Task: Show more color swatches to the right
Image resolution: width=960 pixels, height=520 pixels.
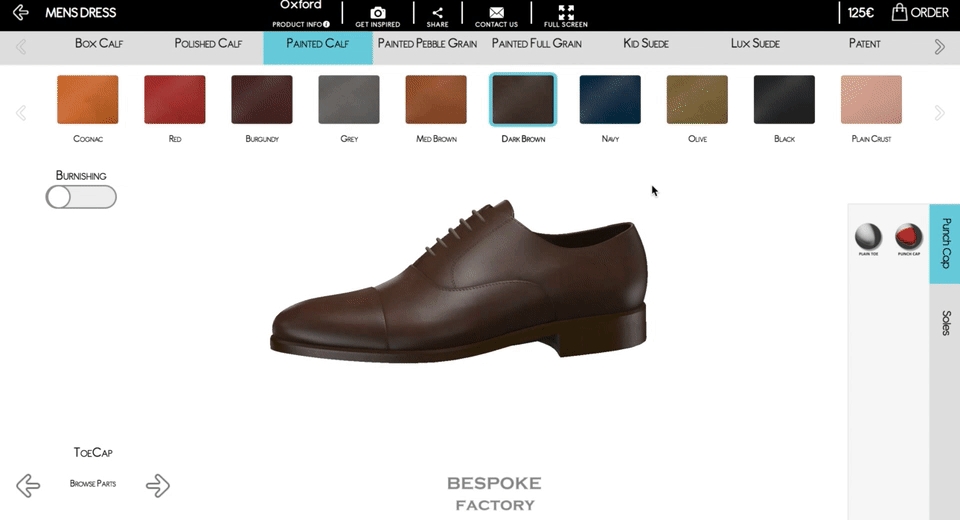Action: pyautogui.click(x=939, y=113)
